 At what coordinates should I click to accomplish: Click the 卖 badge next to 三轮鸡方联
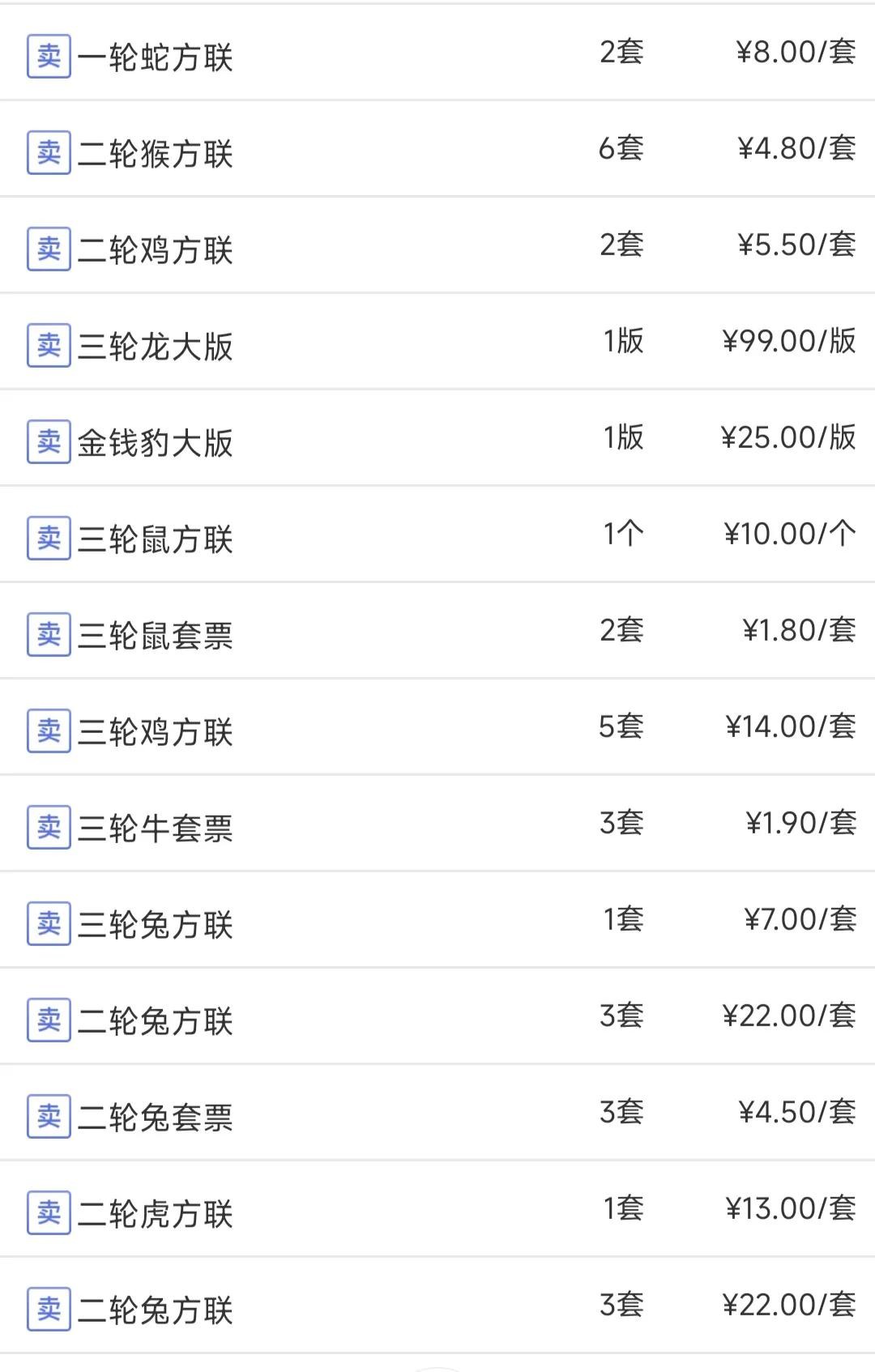point(49,731)
